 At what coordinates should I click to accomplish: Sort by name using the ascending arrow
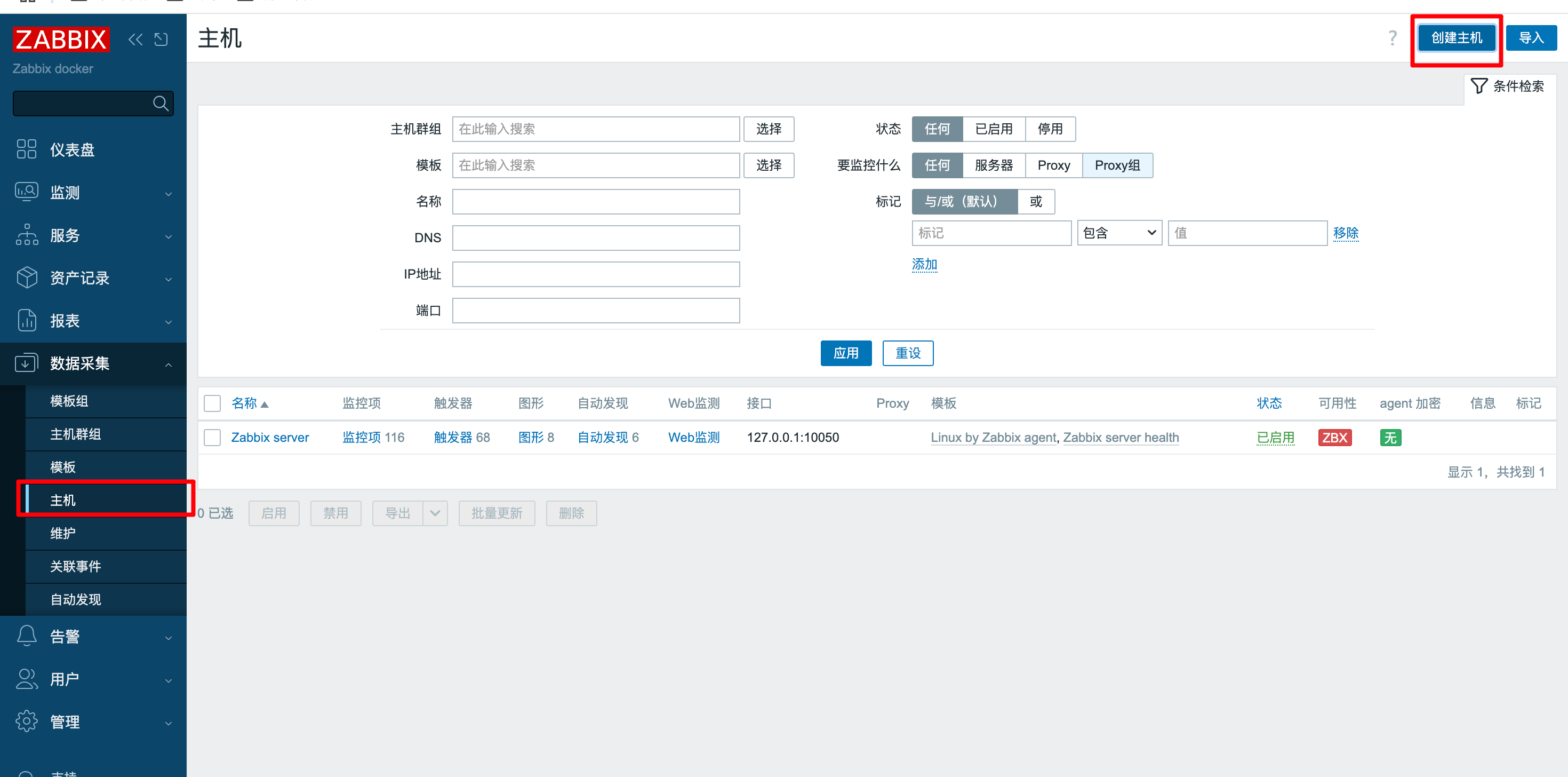click(264, 405)
